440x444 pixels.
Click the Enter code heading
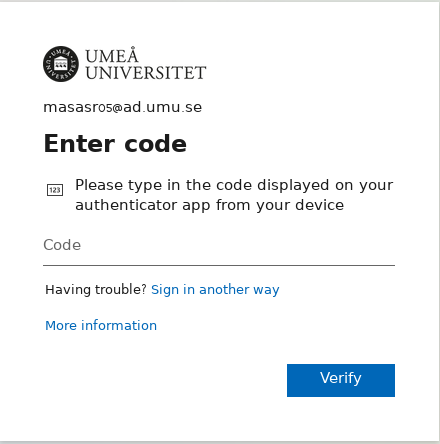pyautogui.click(x=115, y=144)
